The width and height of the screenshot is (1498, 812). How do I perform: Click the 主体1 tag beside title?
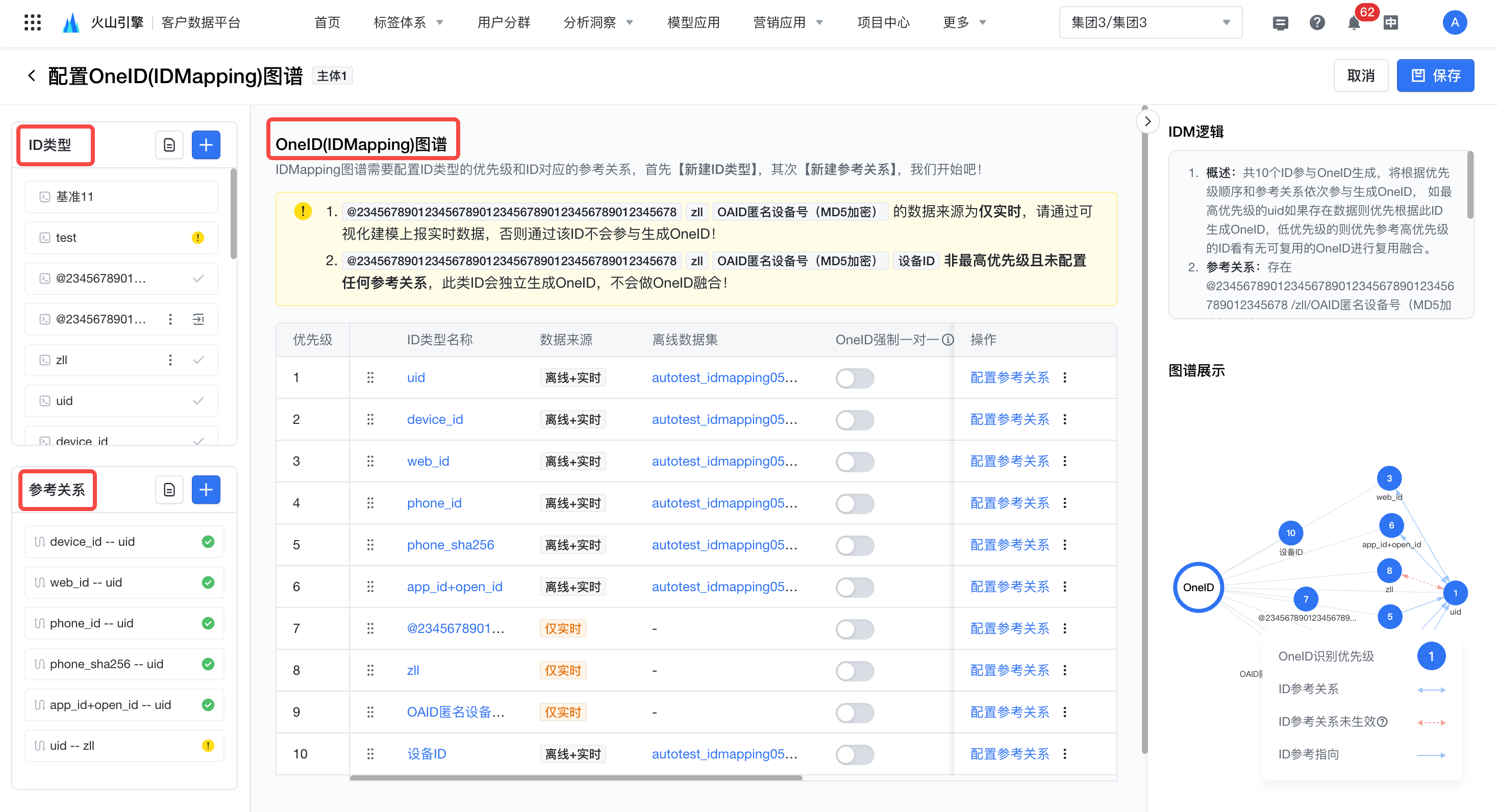pyautogui.click(x=332, y=75)
